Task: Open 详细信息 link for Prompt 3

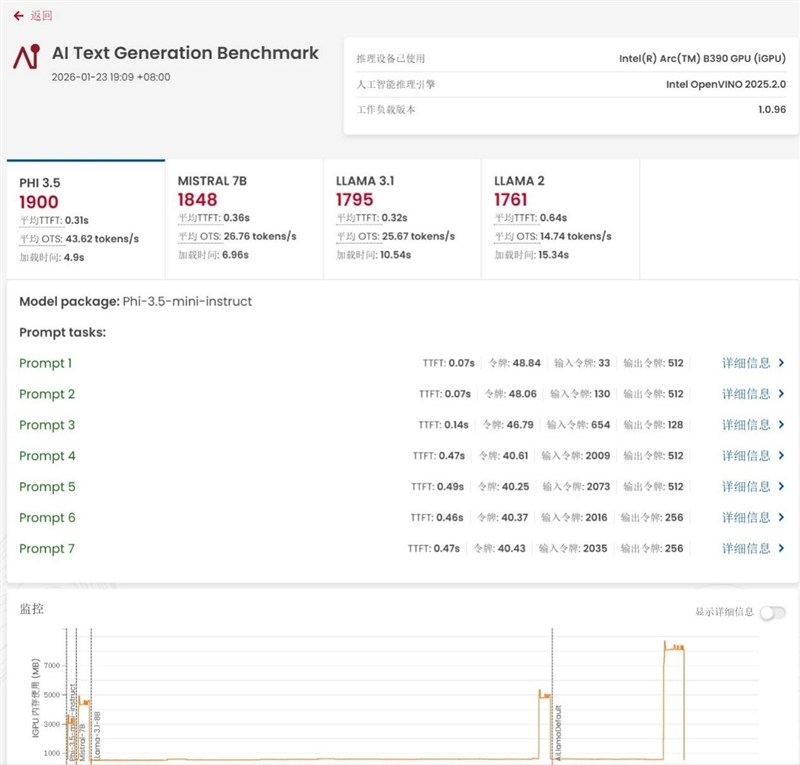Action: pyautogui.click(x=746, y=425)
